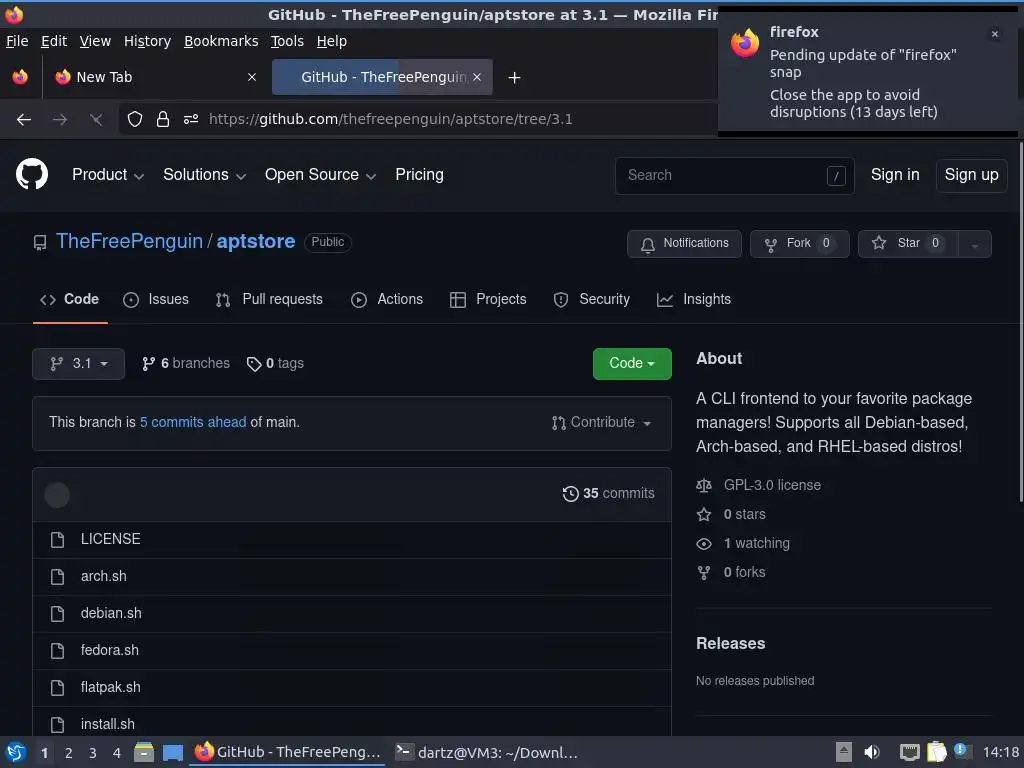Select the Code repository tab
The height and width of the screenshot is (768, 1024).
pyautogui.click(x=70, y=299)
